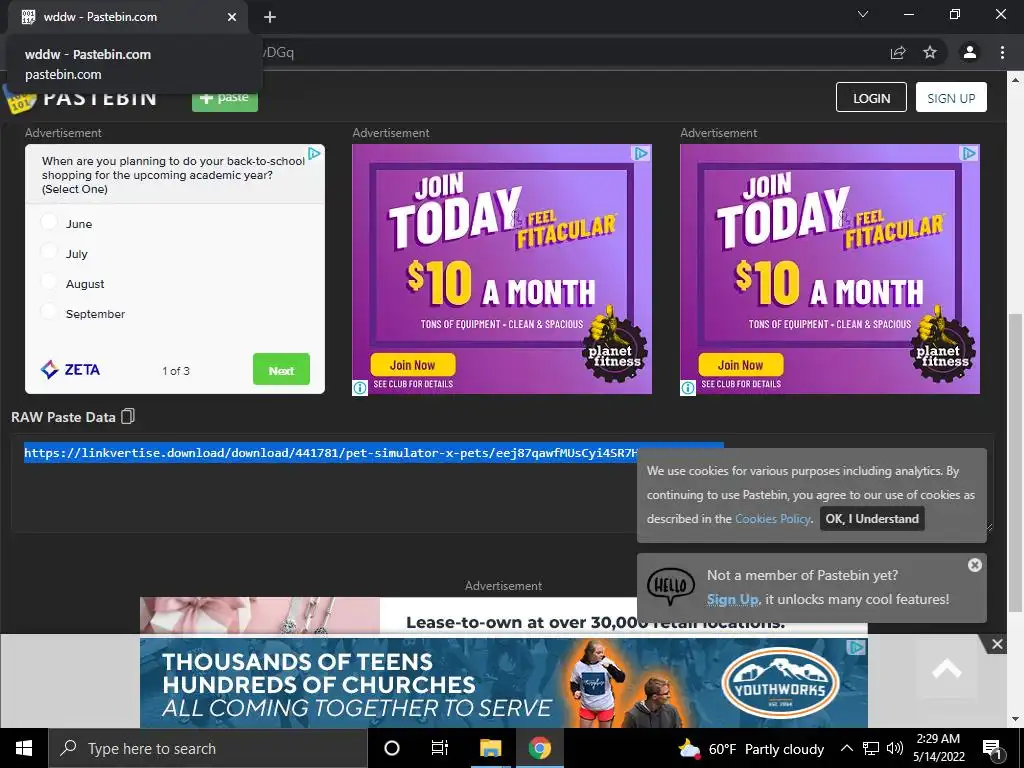1024x768 pixels.
Task: Click the HELLO speech bubble icon
Action: click(671, 586)
